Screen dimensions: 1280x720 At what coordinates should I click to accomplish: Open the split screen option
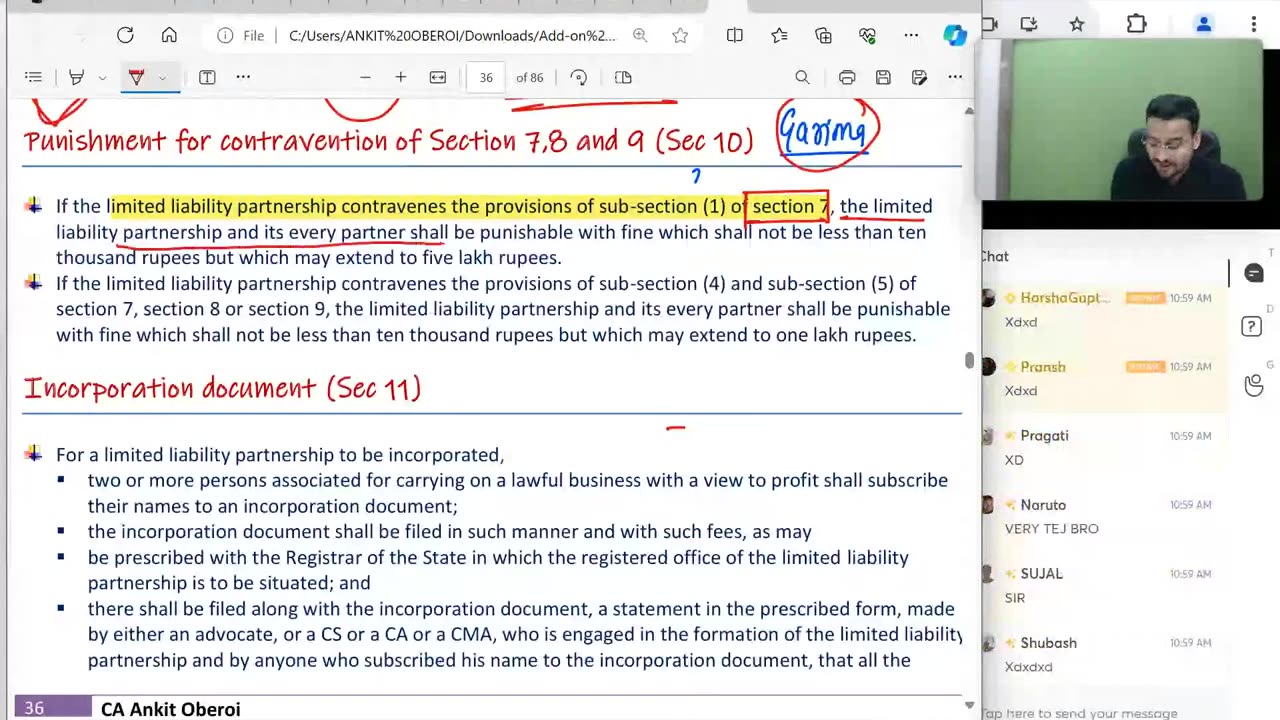[x=735, y=35]
